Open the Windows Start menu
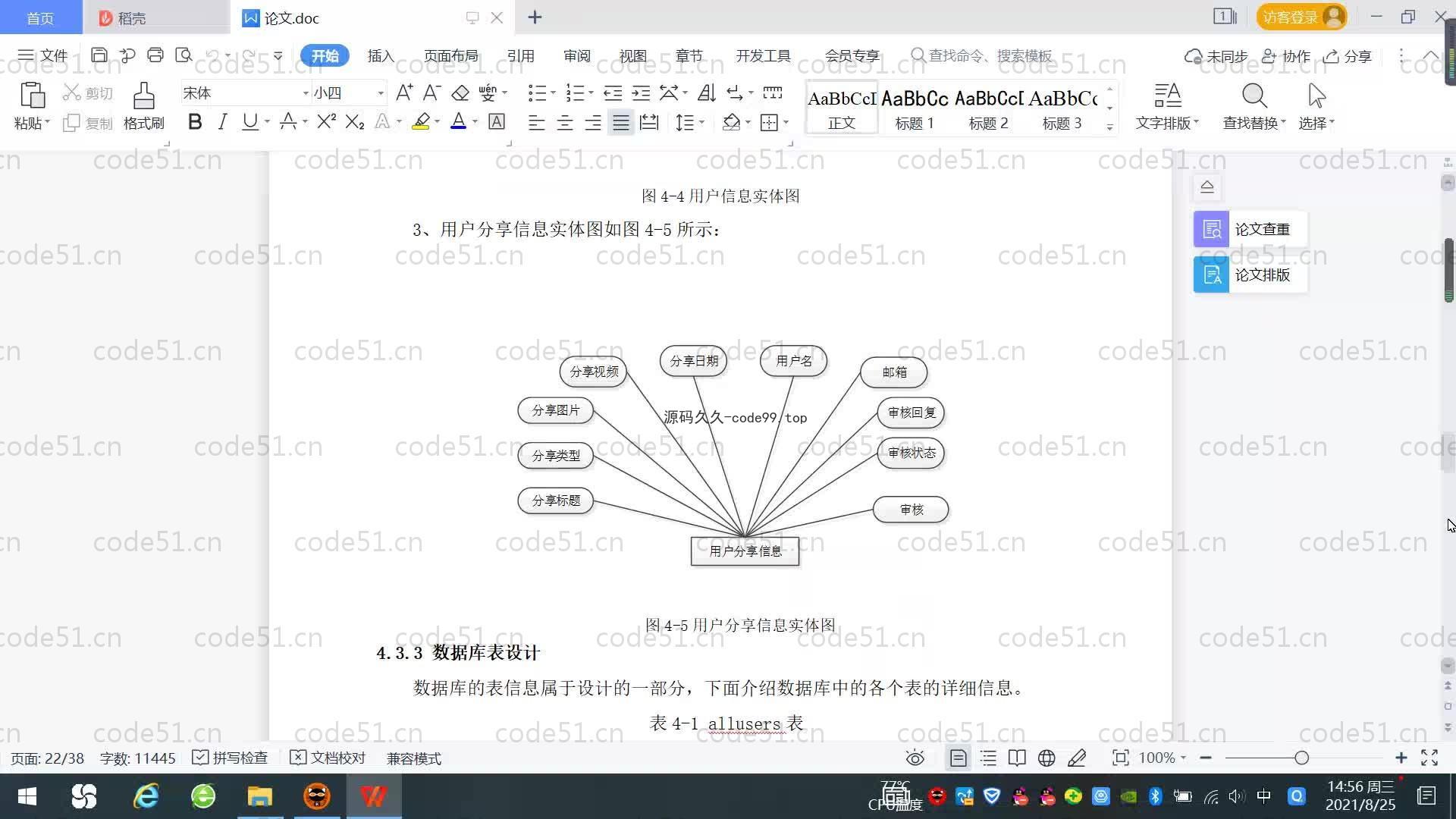The height and width of the screenshot is (819, 1456). pyautogui.click(x=27, y=796)
